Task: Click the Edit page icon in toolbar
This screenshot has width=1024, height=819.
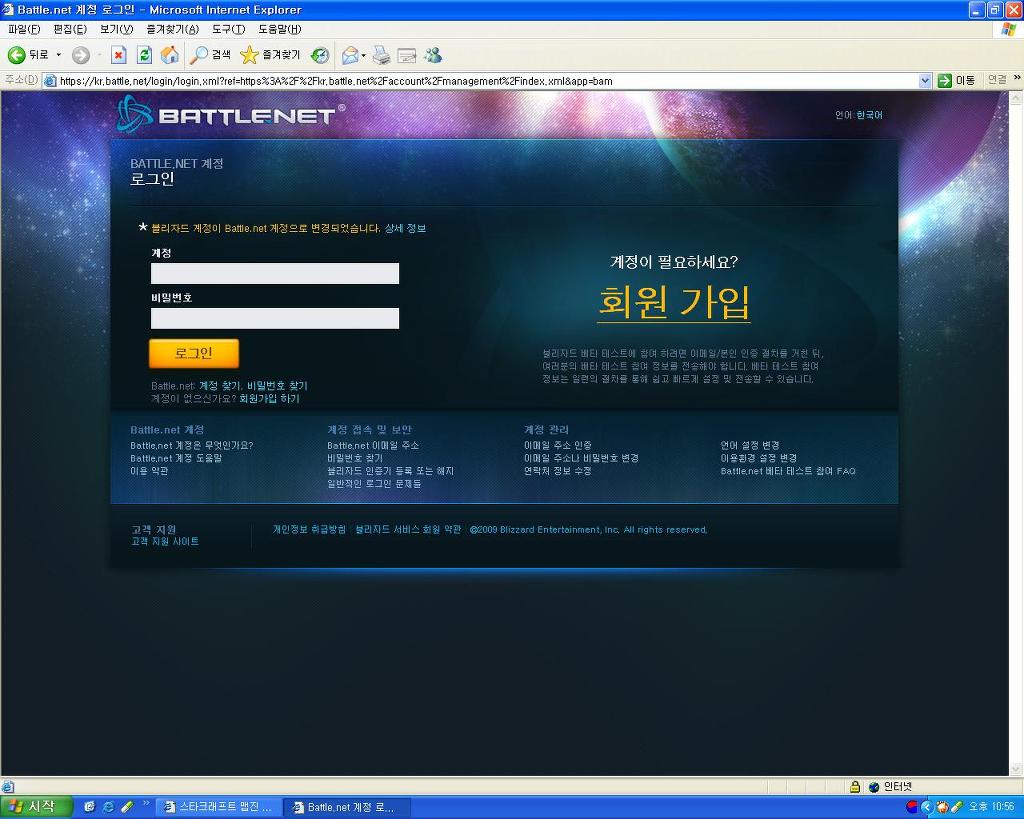Action: [406, 56]
